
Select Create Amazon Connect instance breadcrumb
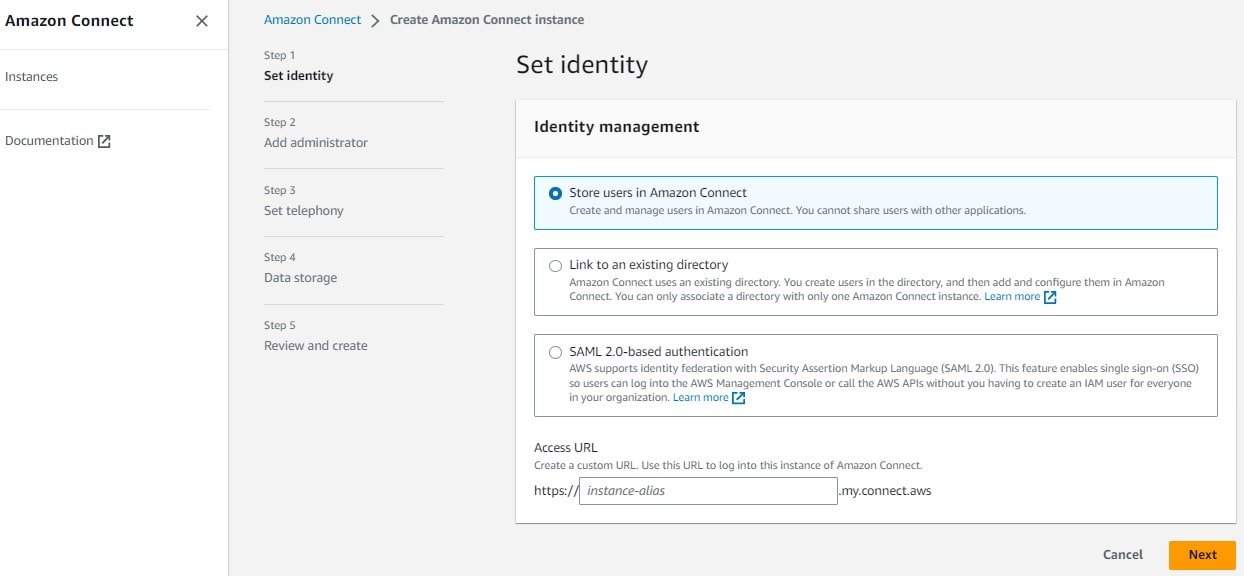487,19
